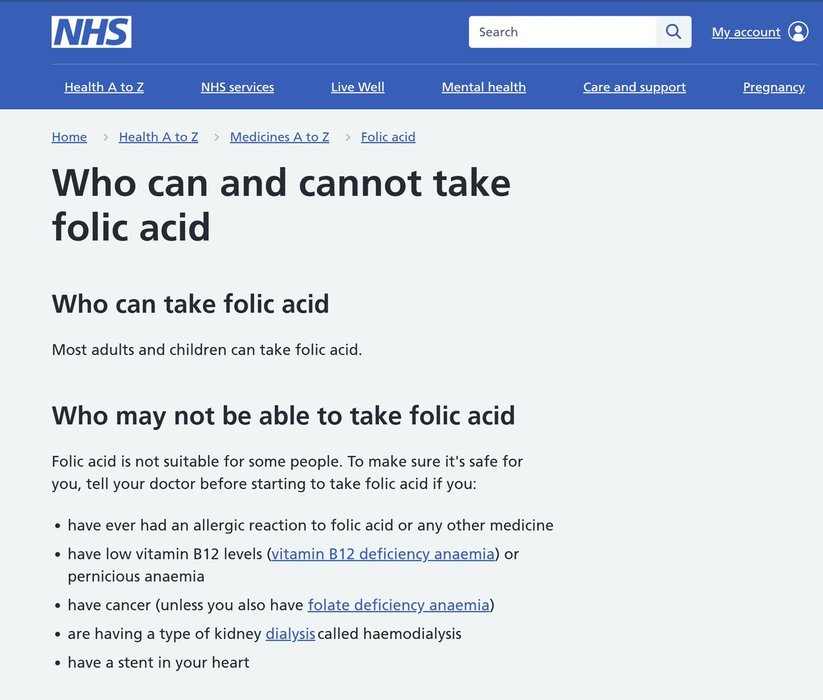Return to Folic acid breadcrumb page
The height and width of the screenshot is (700, 823).
(388, 137)
